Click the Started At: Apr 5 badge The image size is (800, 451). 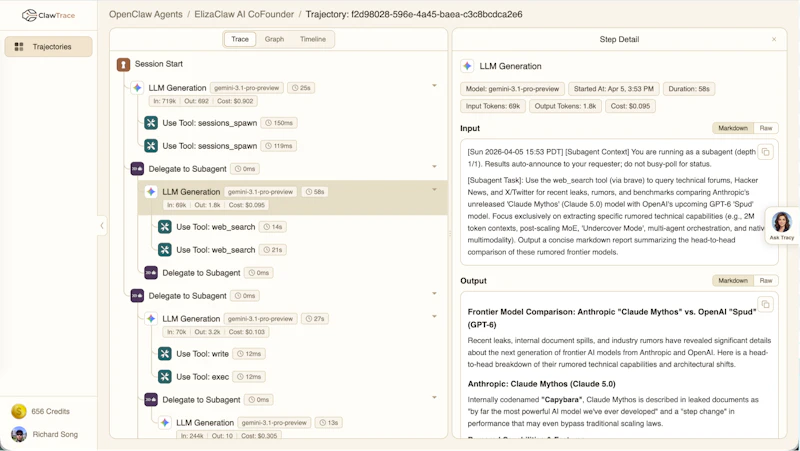pyautogui.click(x=614, y=89)
